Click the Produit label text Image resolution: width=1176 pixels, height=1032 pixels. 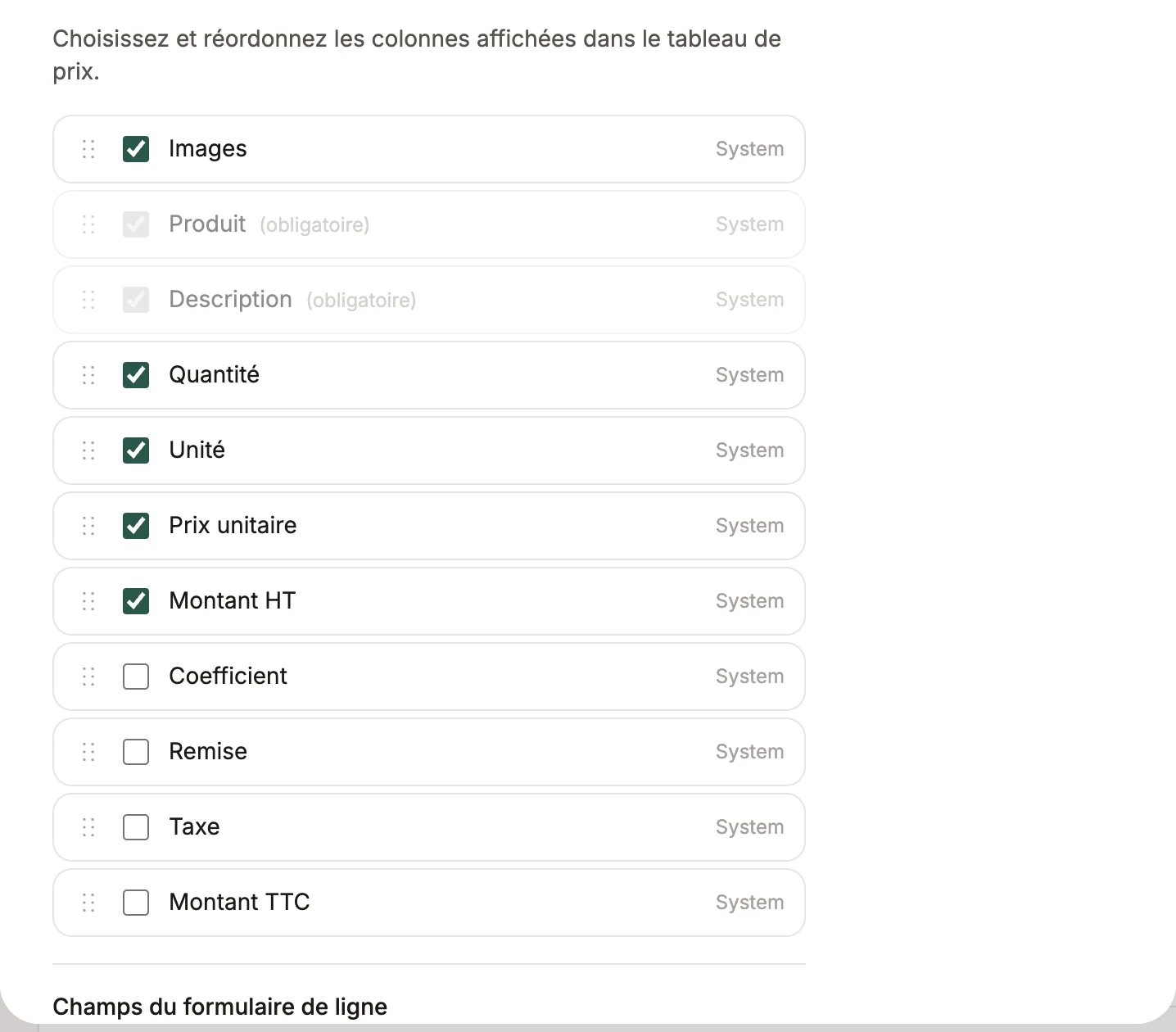[207, 224]
